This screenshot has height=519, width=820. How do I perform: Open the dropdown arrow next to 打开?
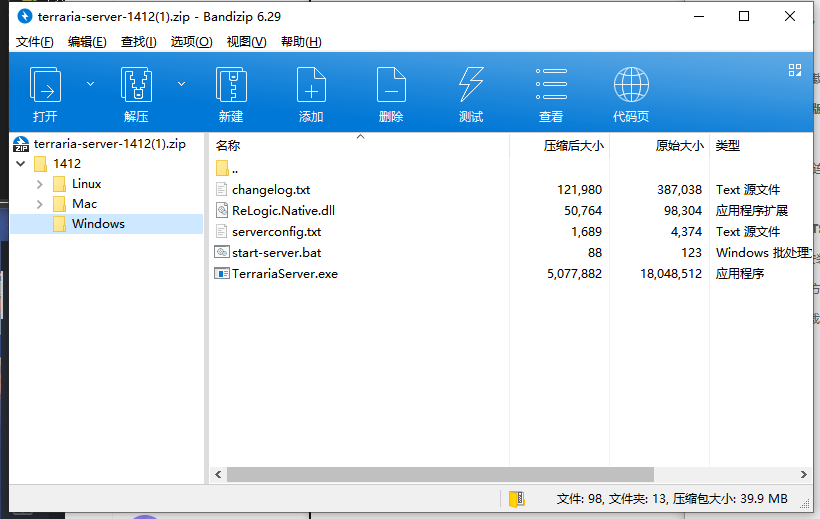90,84
